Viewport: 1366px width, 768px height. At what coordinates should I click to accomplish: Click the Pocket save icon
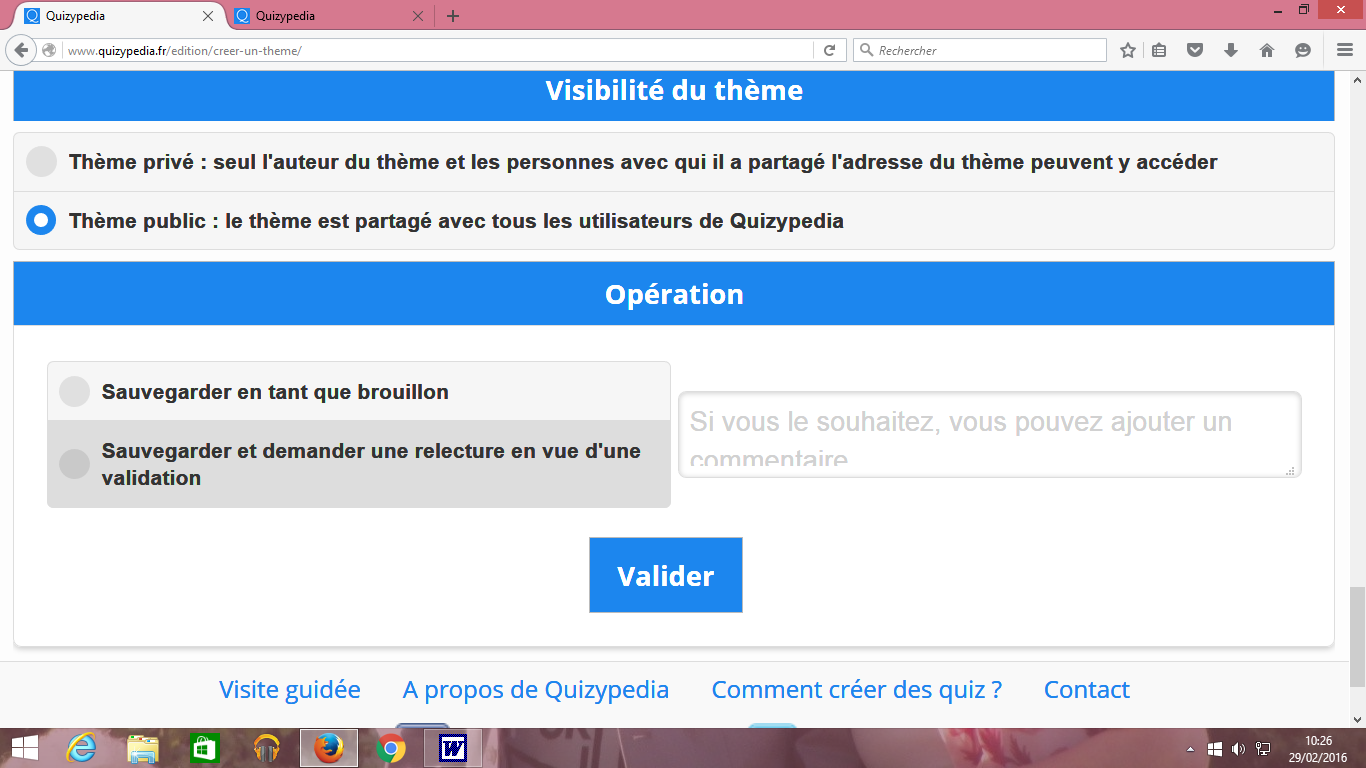click(x=1194, y=50)
